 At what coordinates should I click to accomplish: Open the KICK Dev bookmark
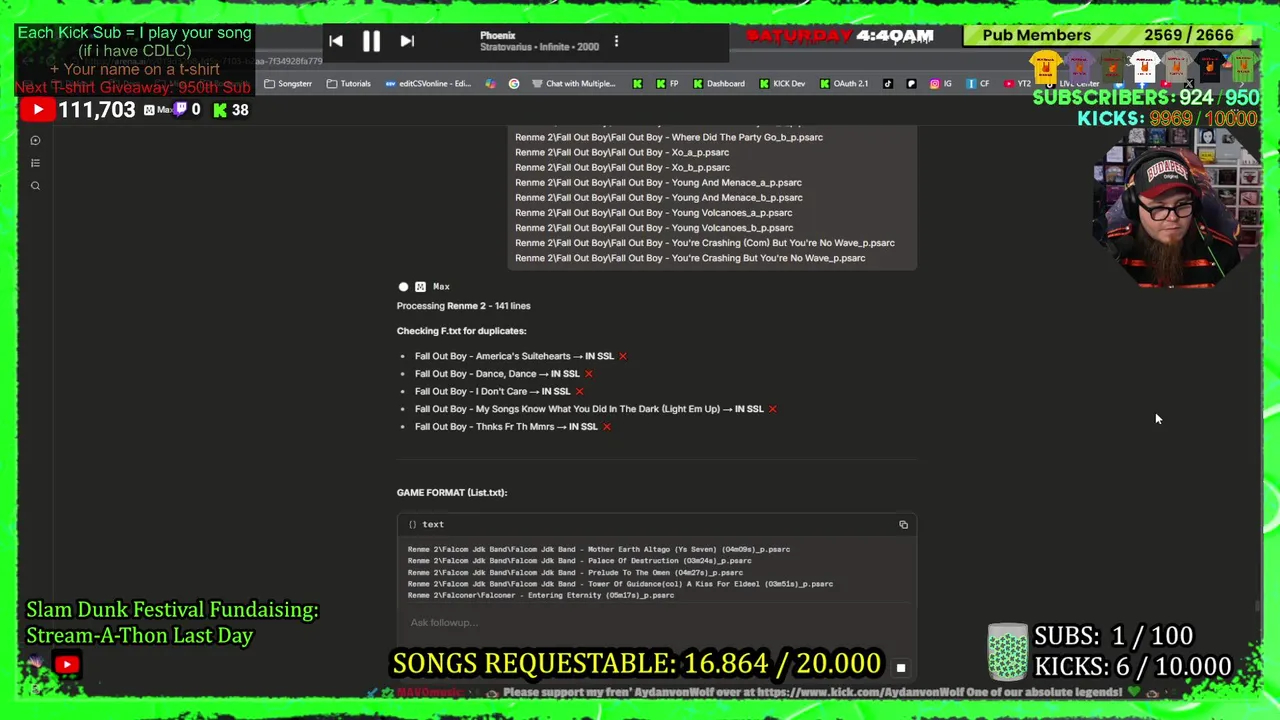click(782, 84)
